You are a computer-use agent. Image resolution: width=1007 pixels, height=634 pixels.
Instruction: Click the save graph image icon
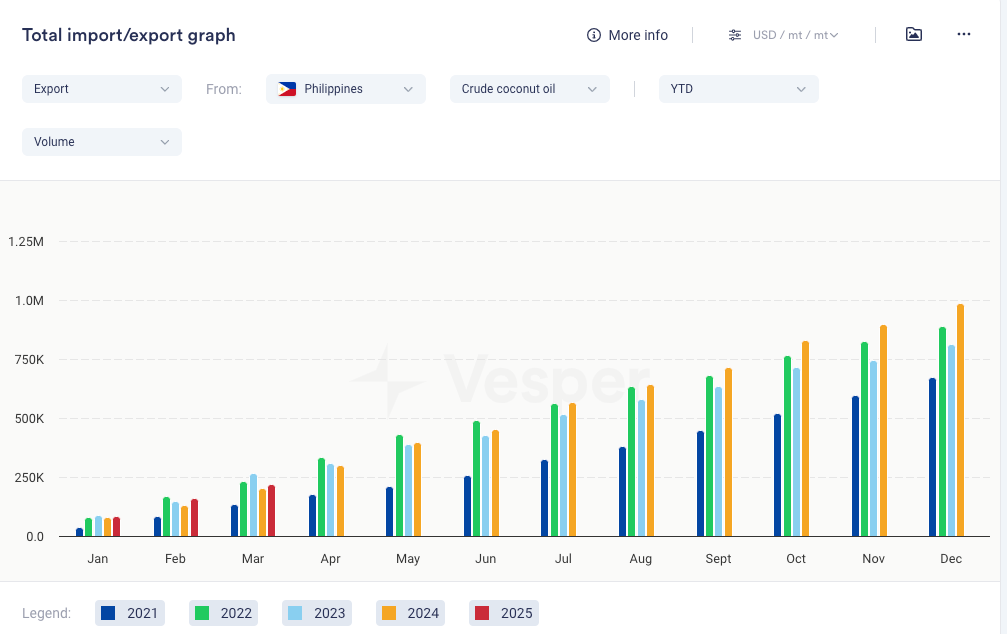913,34
